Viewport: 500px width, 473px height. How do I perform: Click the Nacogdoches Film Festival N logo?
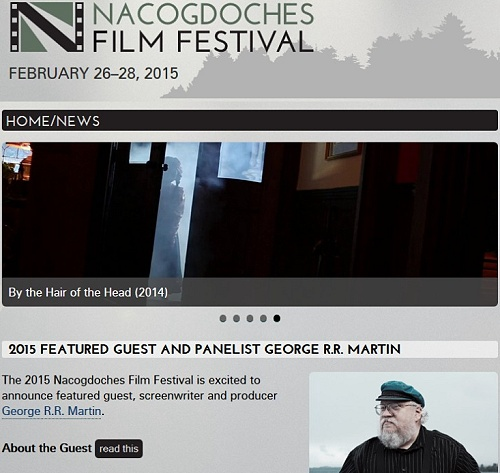pyautogui.click(x=47, y=27)
